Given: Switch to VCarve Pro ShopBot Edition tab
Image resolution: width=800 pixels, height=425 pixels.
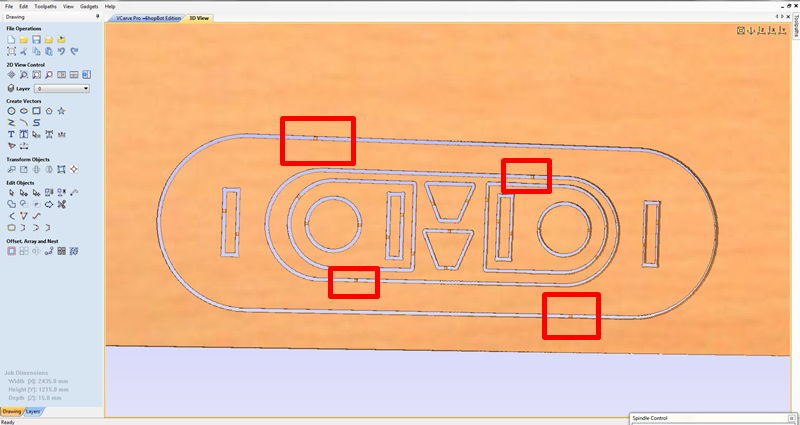Looking at the screenshot, I should [146, 18].
